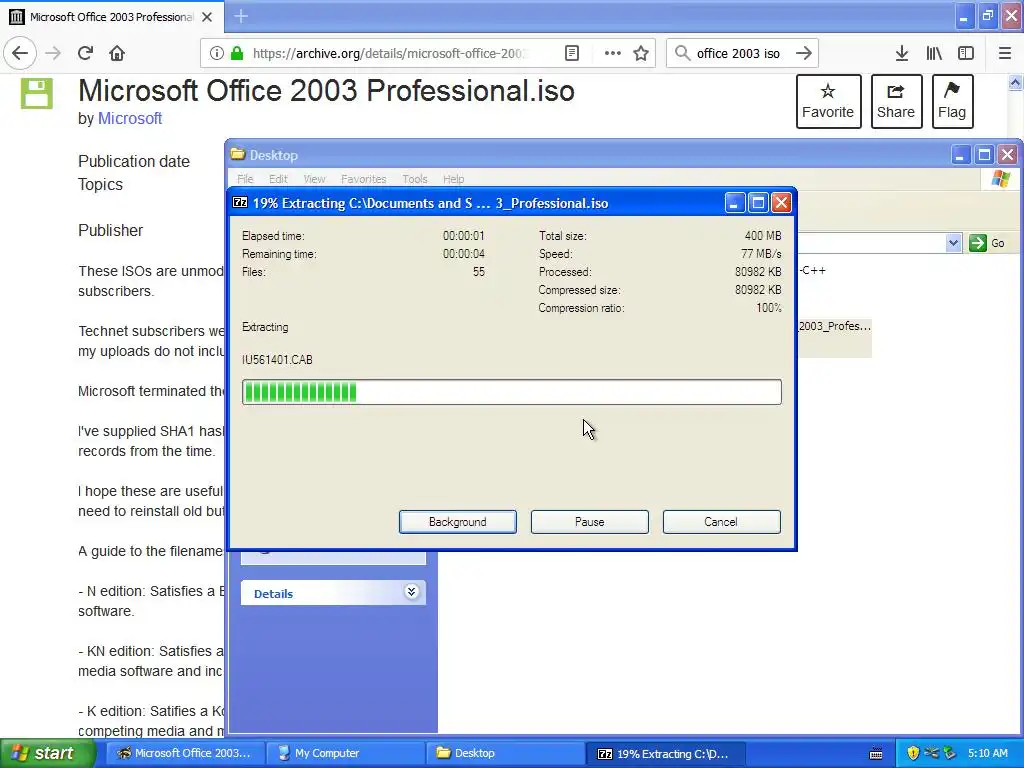Click the folder icon in Desktop title bar
This screenshot has width=1024, height=768.
pyautogui.click(x=238, y=155)
